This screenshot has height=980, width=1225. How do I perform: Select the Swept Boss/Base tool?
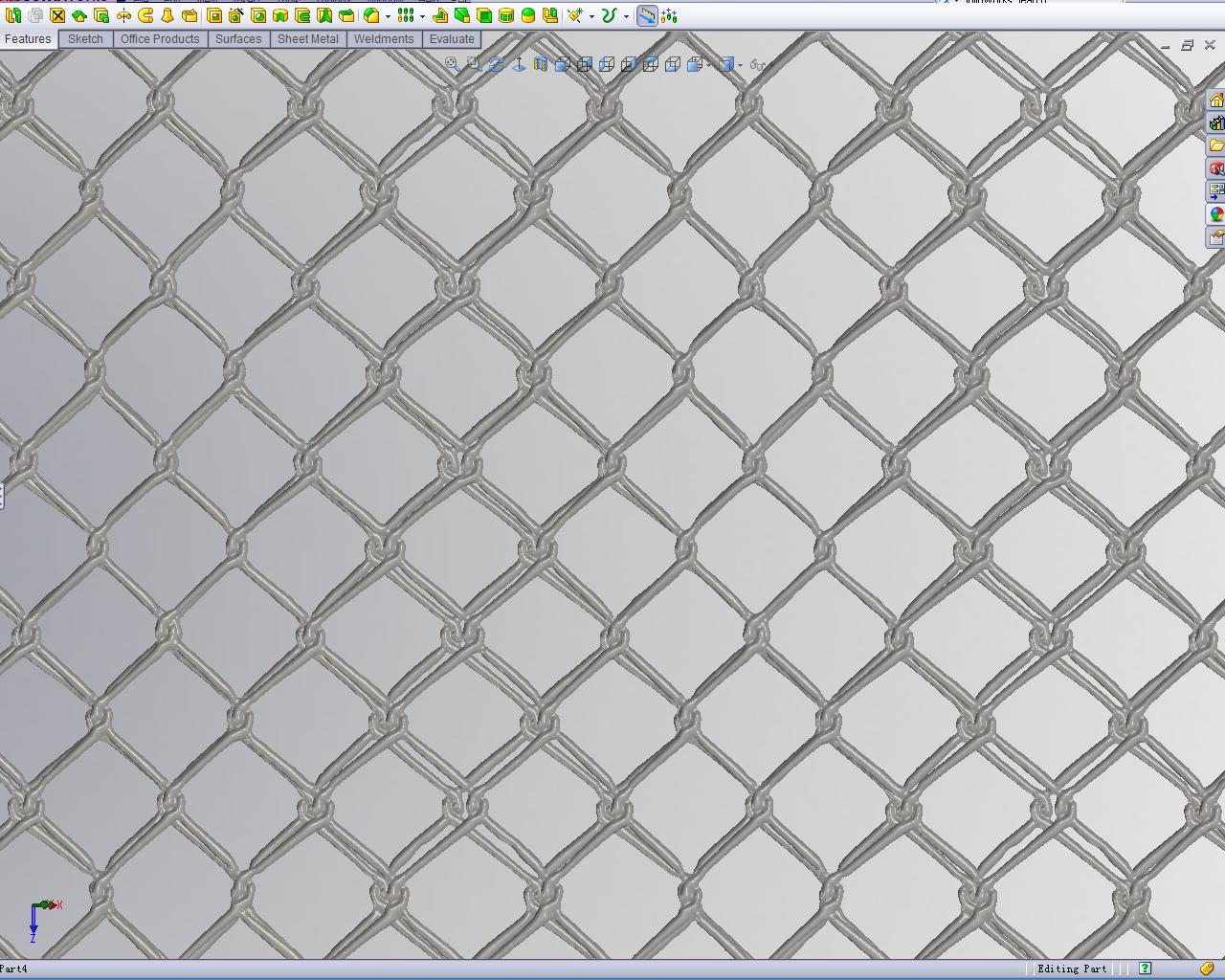point(145,15)
